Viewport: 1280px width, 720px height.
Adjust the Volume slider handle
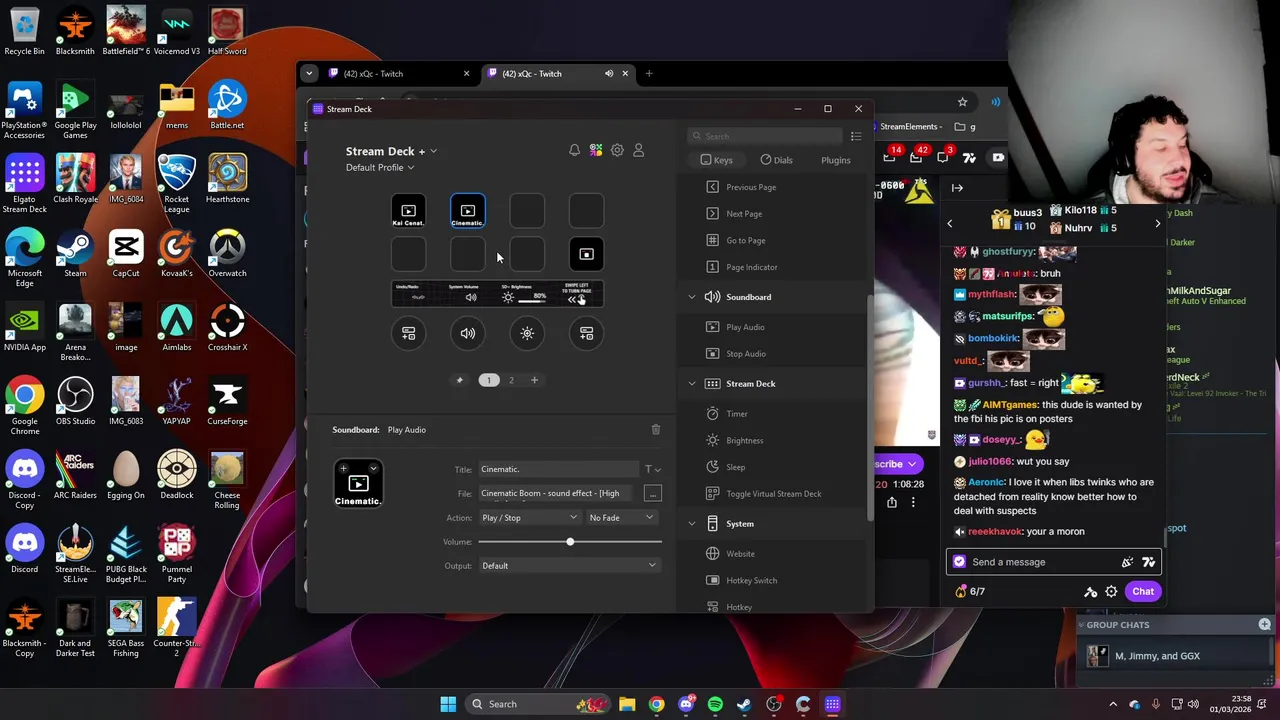tap(570, 542)
